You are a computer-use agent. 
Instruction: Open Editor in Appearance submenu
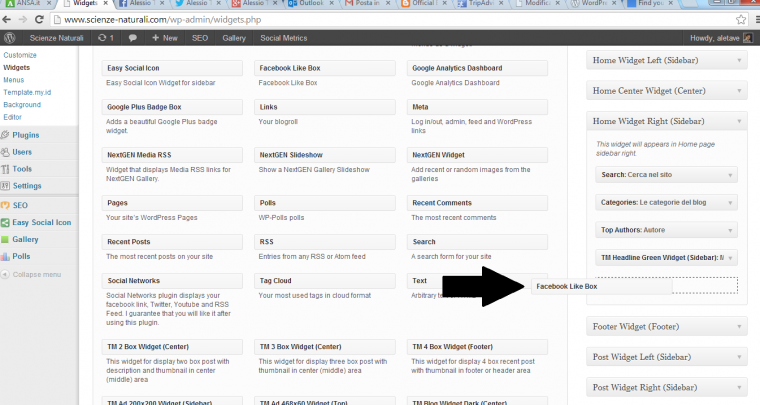(x=13, y=117)
